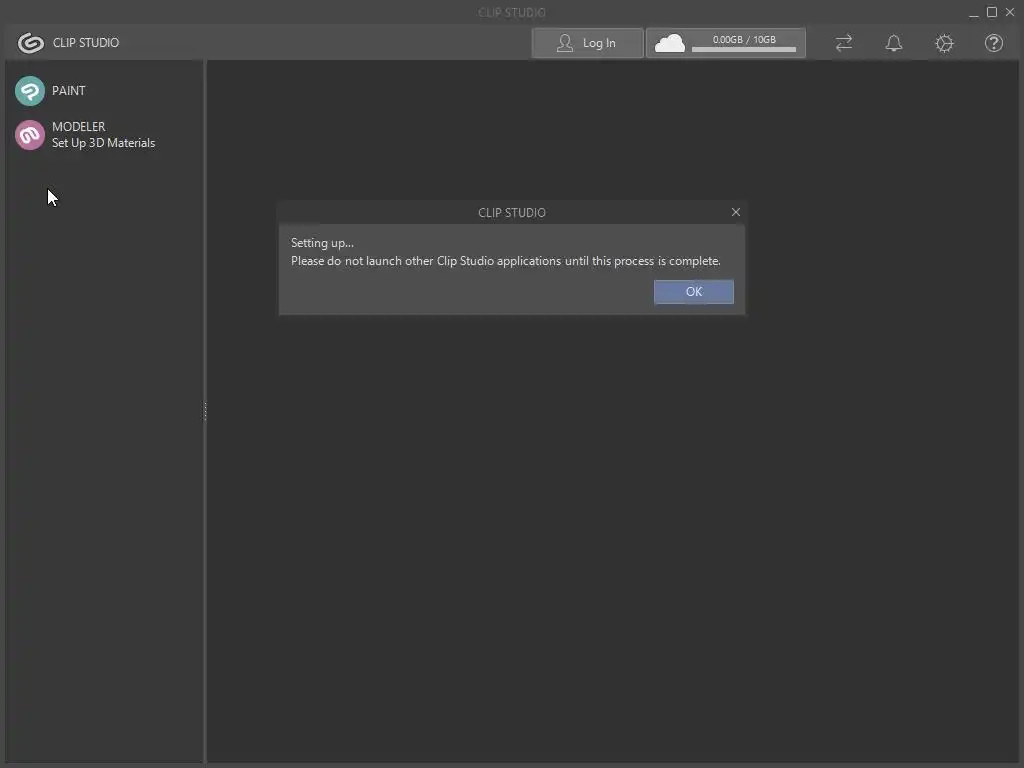Click the sidebar splitter handle
The image size is (1024, 768).
(x=205, y=411)
